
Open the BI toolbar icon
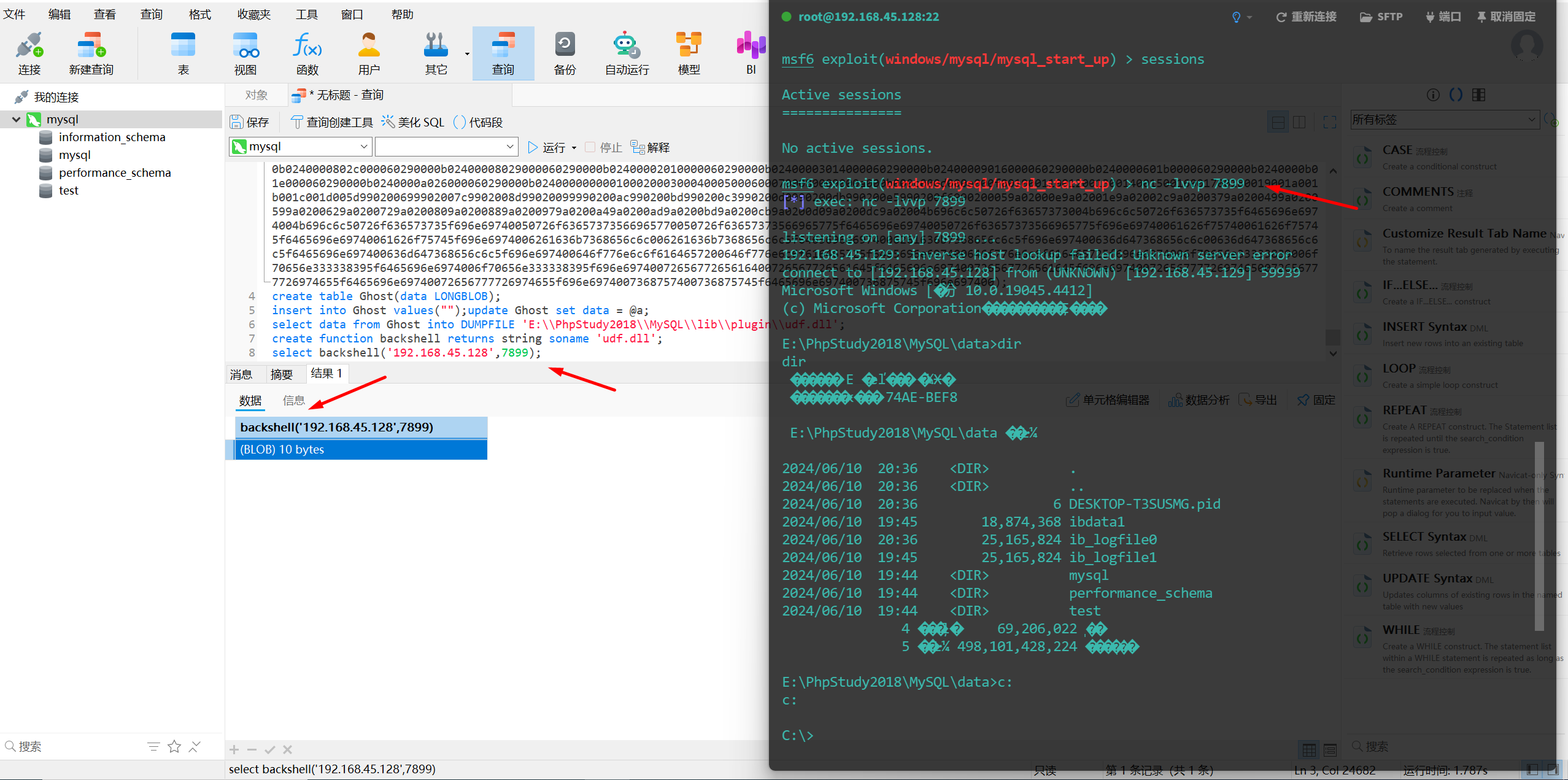pyautogui.click(x=751, y=53)
